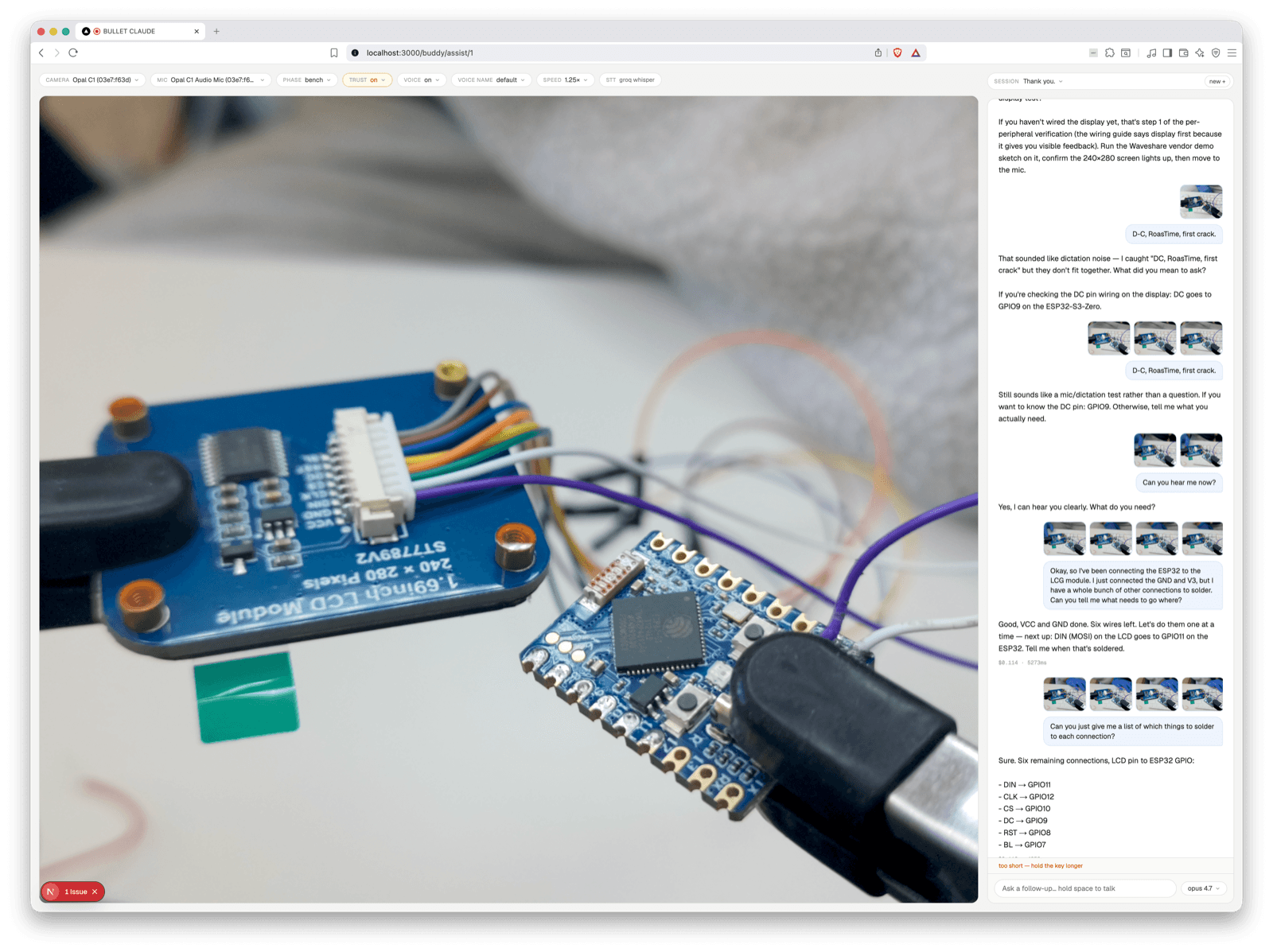Change the SPEED 1.25x dropdown

tap(566, 80)
